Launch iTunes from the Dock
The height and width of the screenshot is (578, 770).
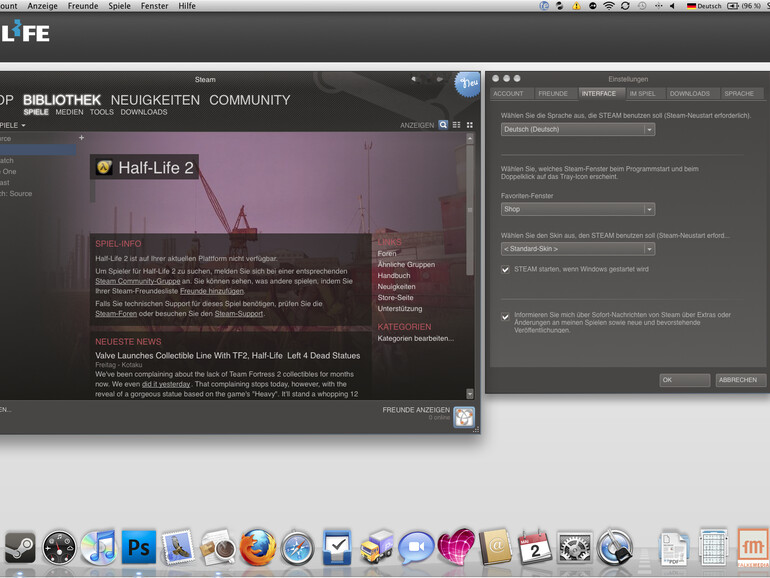[98, 548]
